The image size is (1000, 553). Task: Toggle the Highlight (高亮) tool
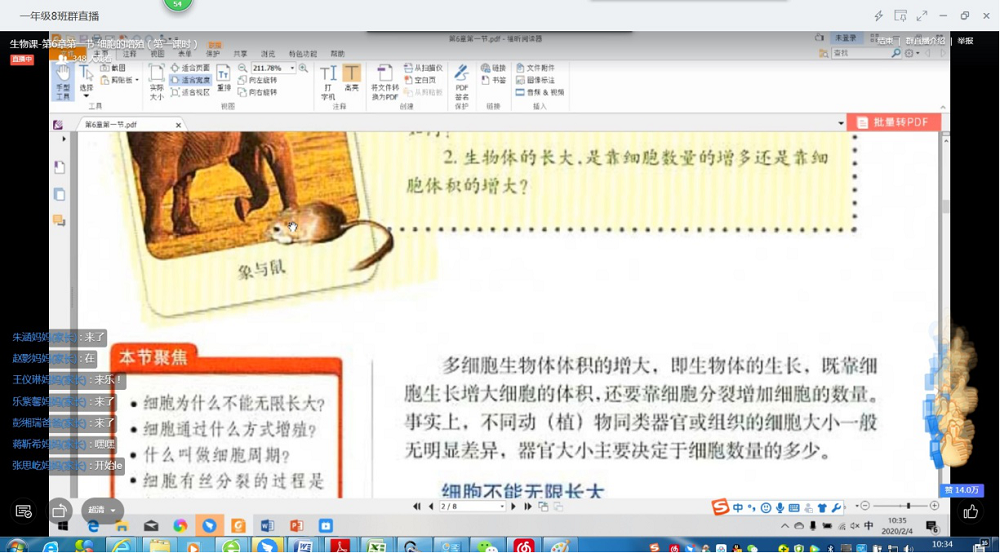pos(351,77)
